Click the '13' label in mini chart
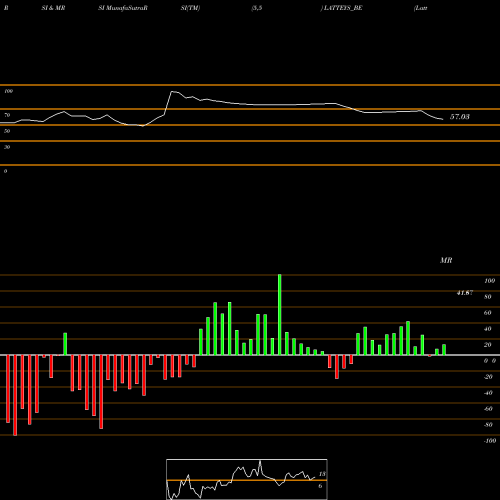This screenshot has width=500, height=500. point(322,474)
